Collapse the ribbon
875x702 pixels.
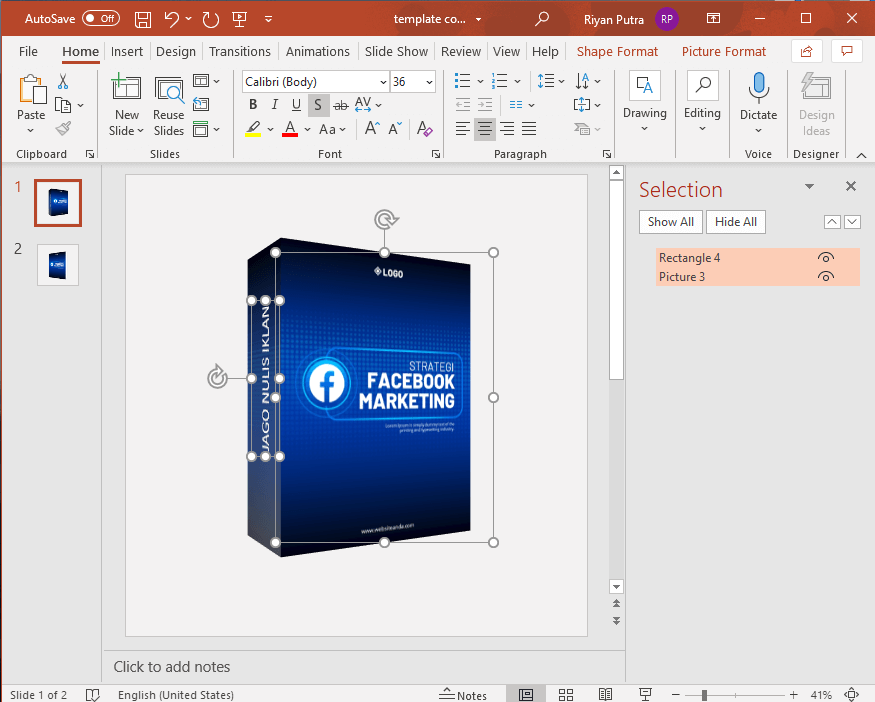coord(861,155)
